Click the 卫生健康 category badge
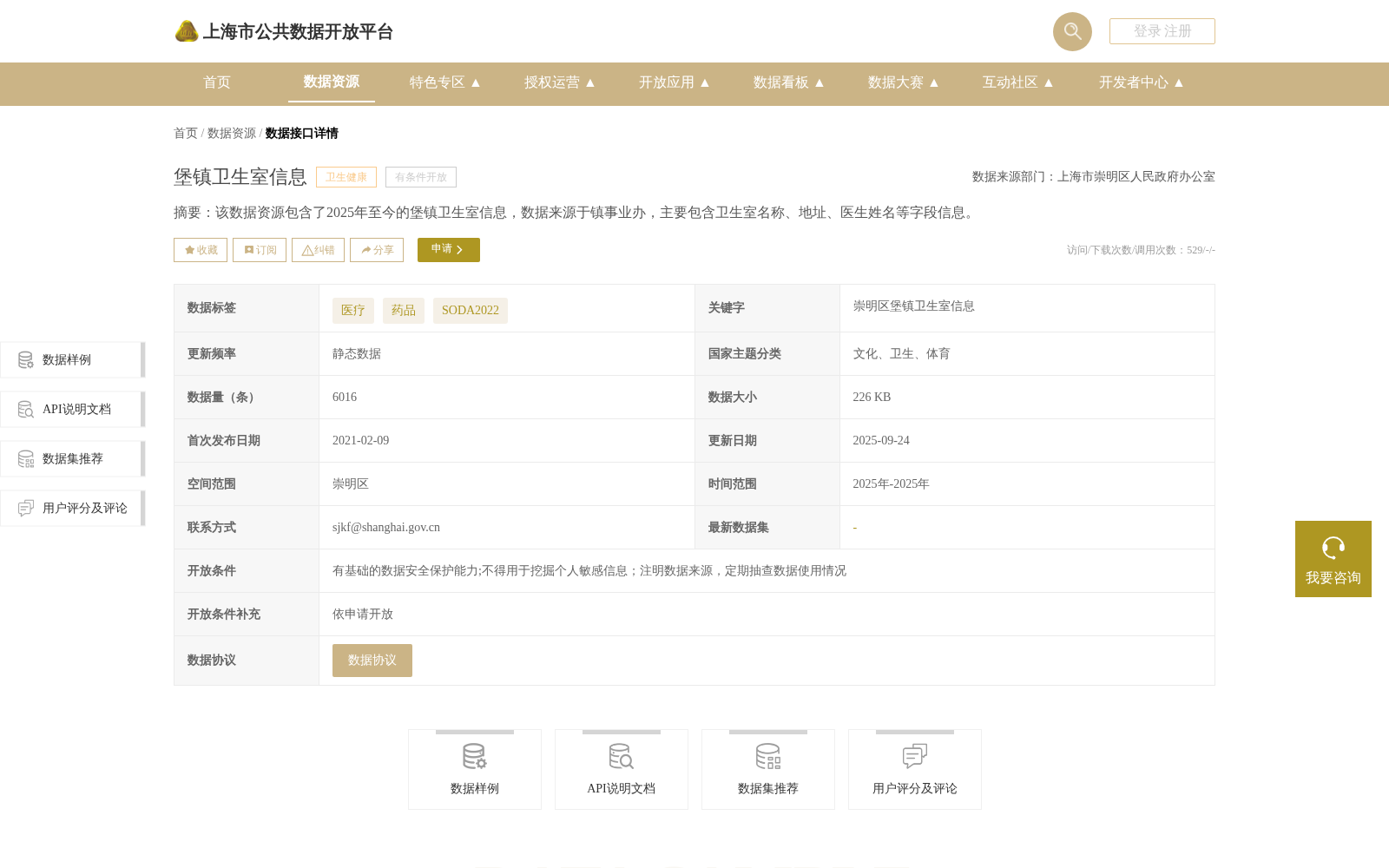Viewport: 1389px width, 868px height. pos(346,177)
